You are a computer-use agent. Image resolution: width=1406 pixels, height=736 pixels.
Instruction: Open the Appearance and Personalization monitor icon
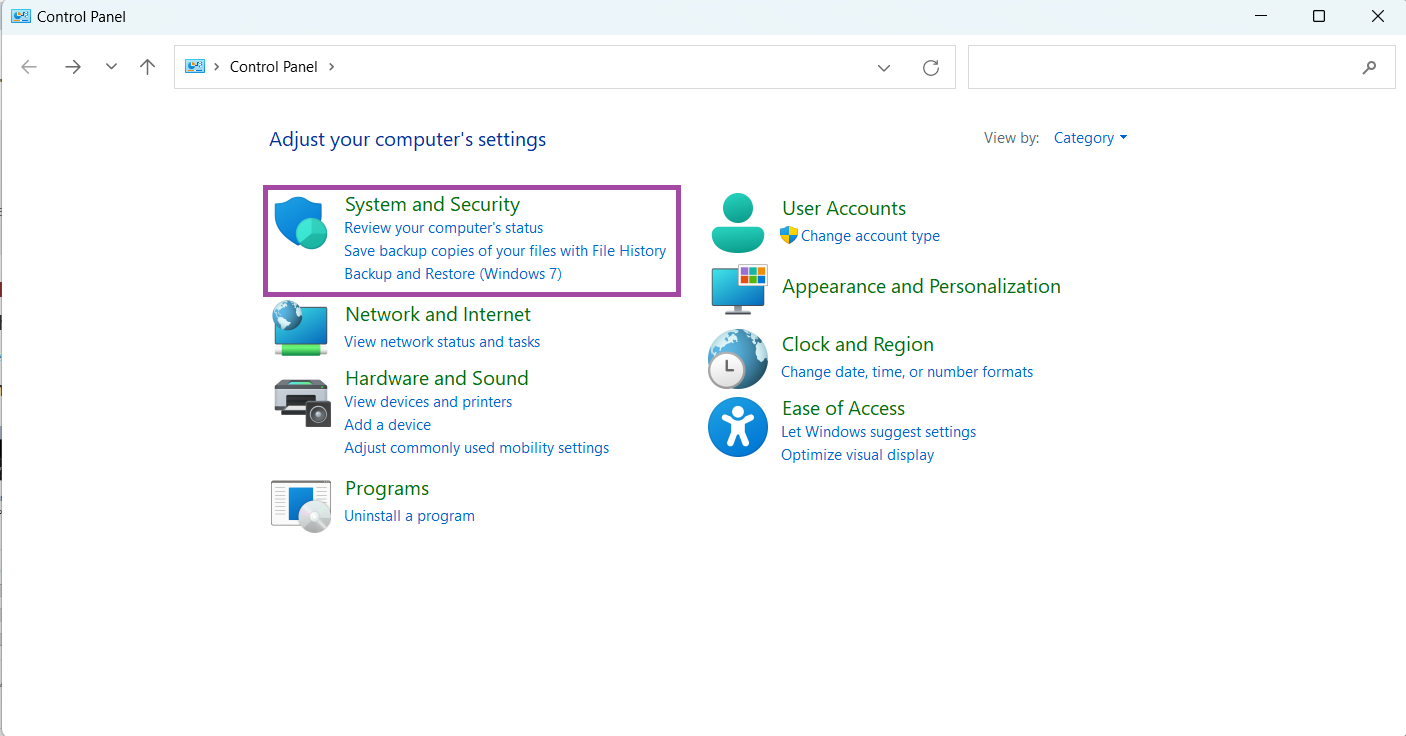[738, 289]
